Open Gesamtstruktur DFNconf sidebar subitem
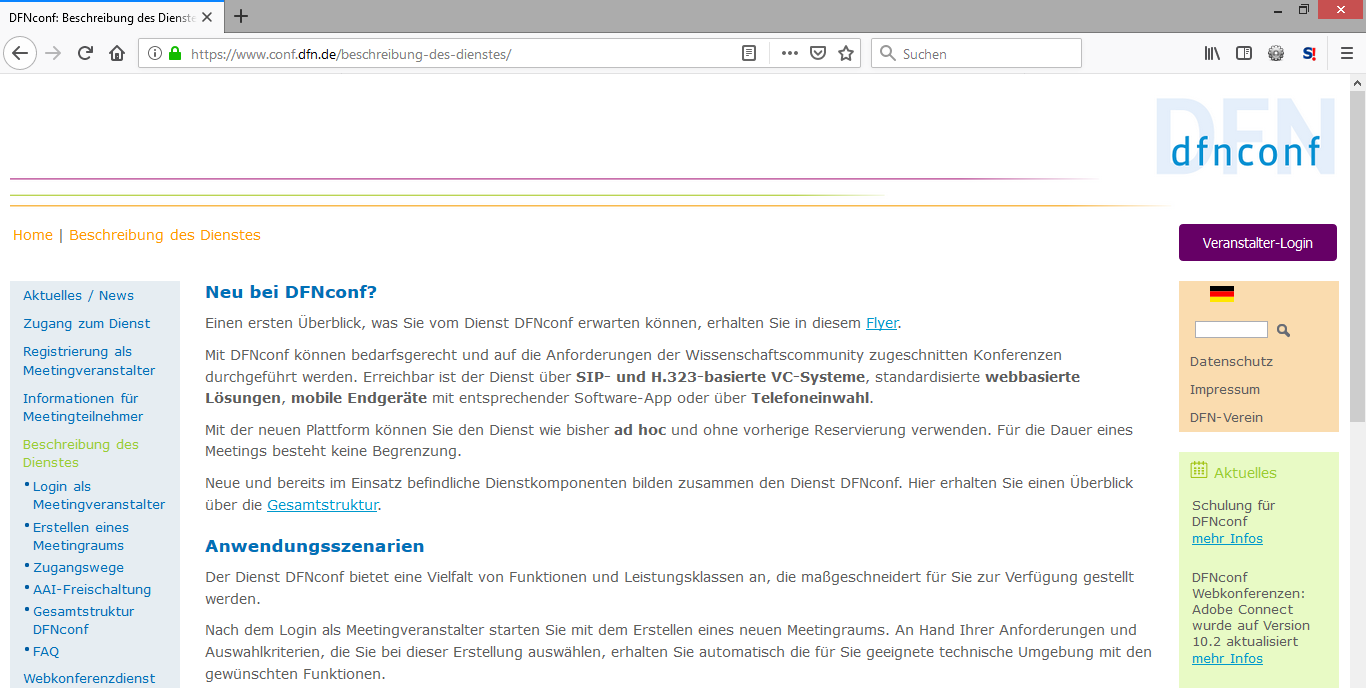This screenshot has width=1366, height=688. coord(83,620)
